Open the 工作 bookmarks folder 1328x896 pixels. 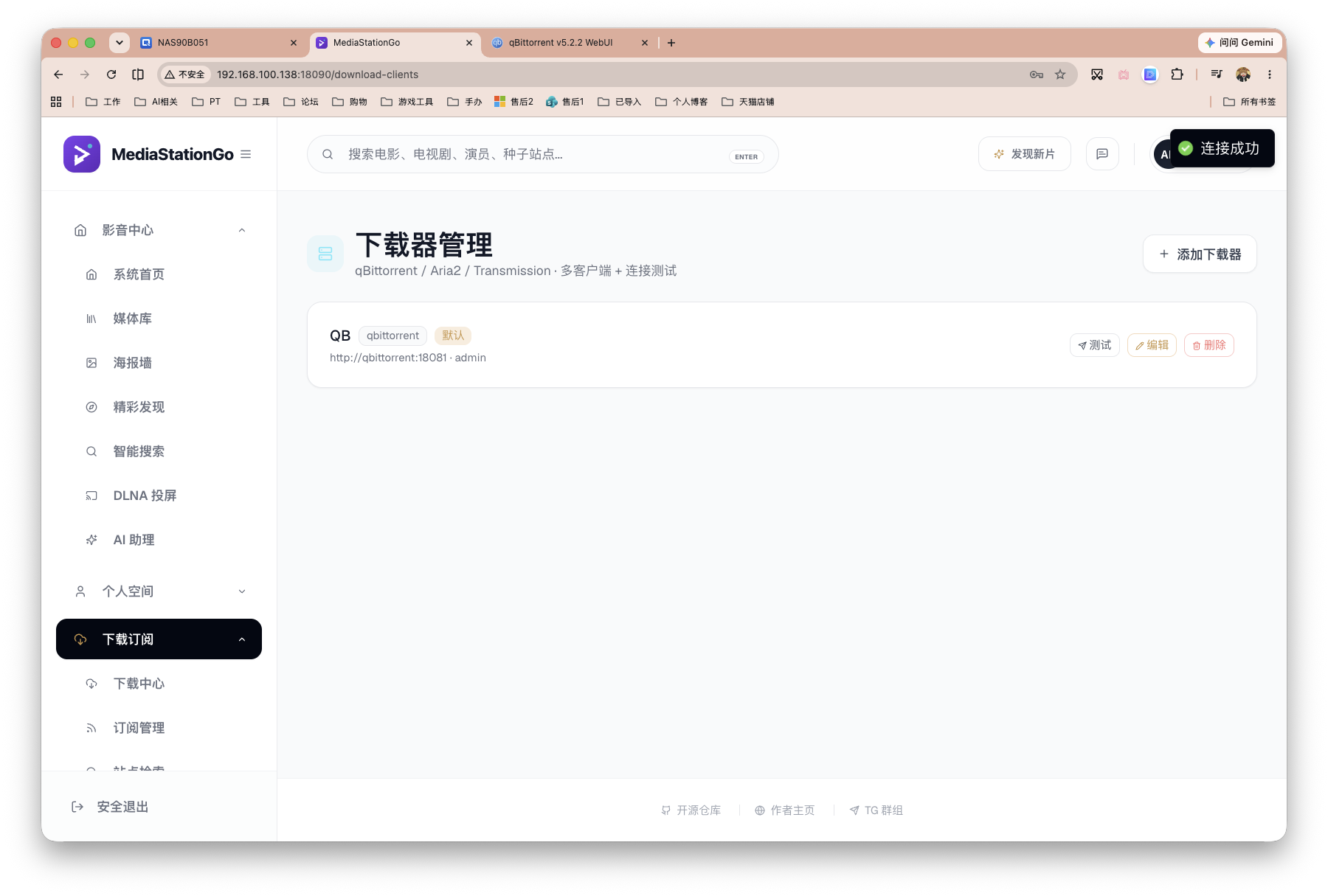pos(103,102)
